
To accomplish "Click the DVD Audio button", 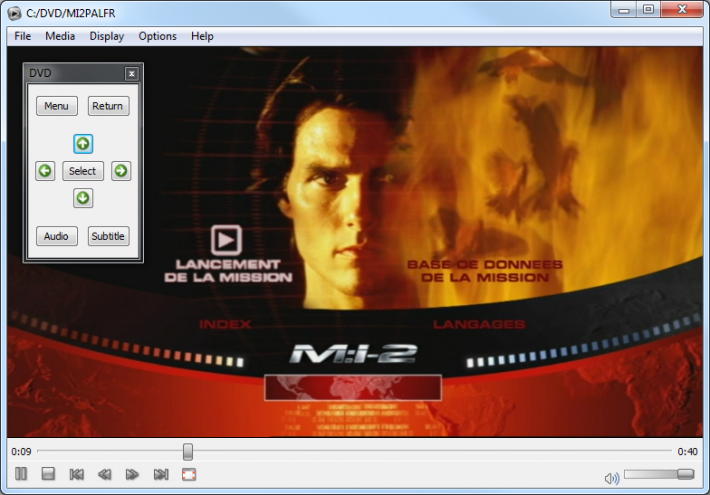I will [57, 236].
